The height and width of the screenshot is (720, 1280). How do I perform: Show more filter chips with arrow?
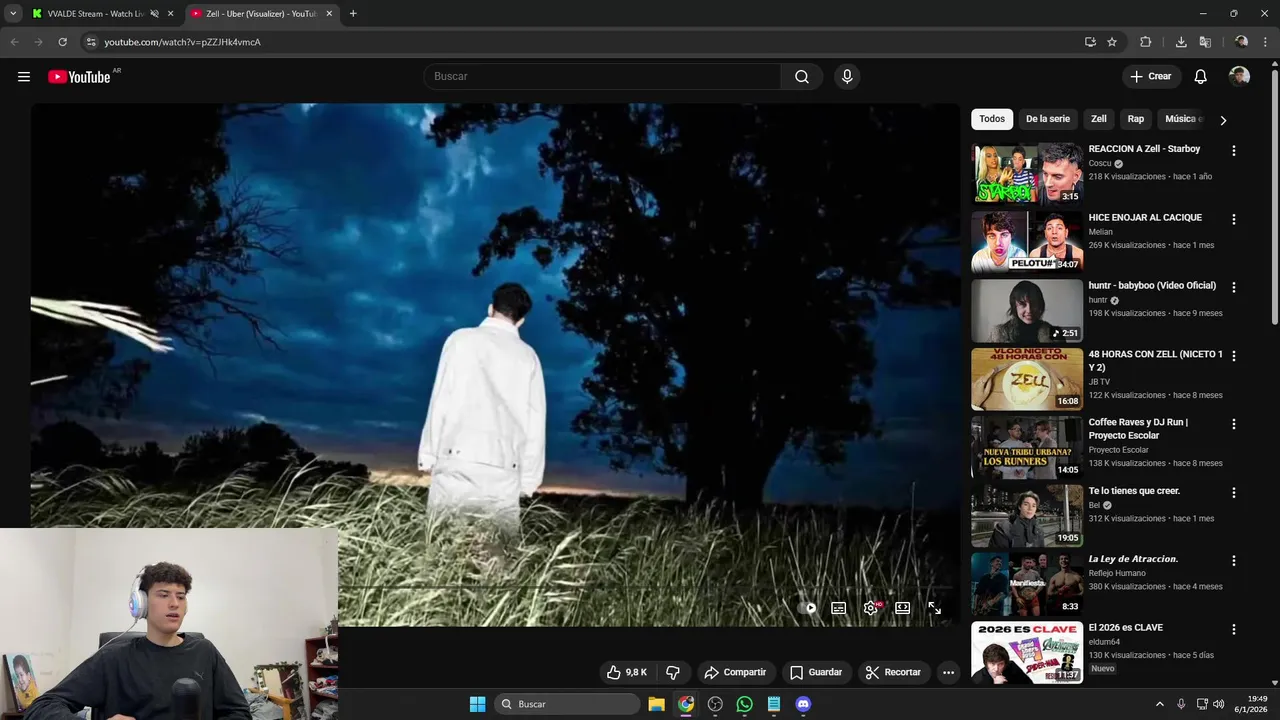(1223, 120)
